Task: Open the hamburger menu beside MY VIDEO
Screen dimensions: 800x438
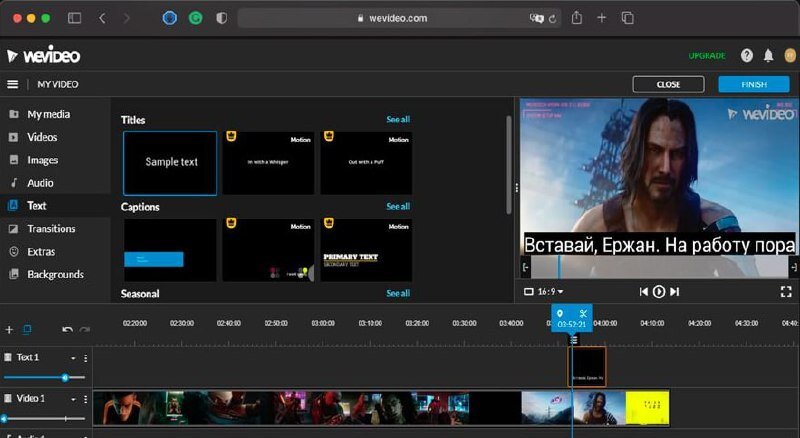Action: coord(13,84)
